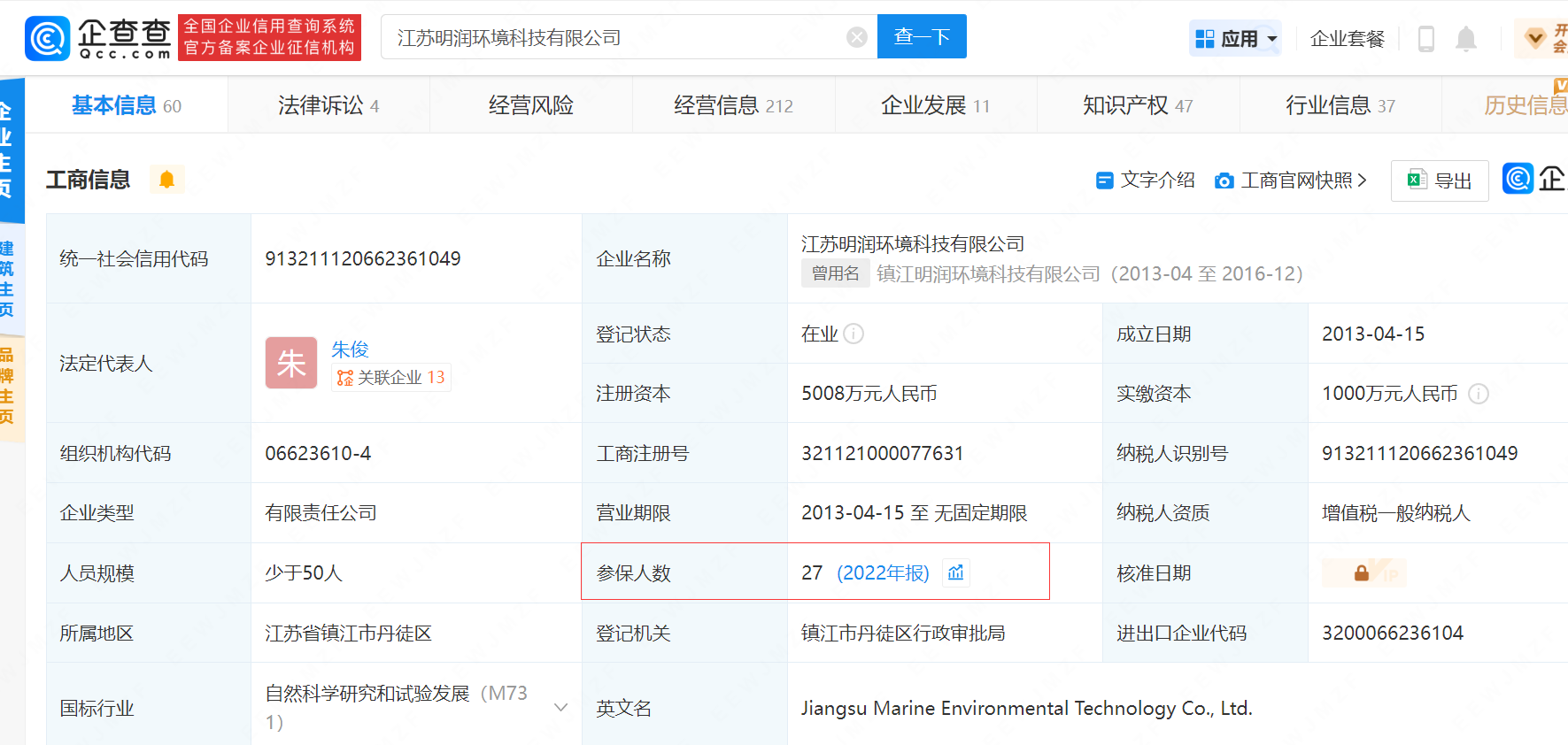Select registration authority 镇江市丹徒区行政审批局

(x=903, y=634)
